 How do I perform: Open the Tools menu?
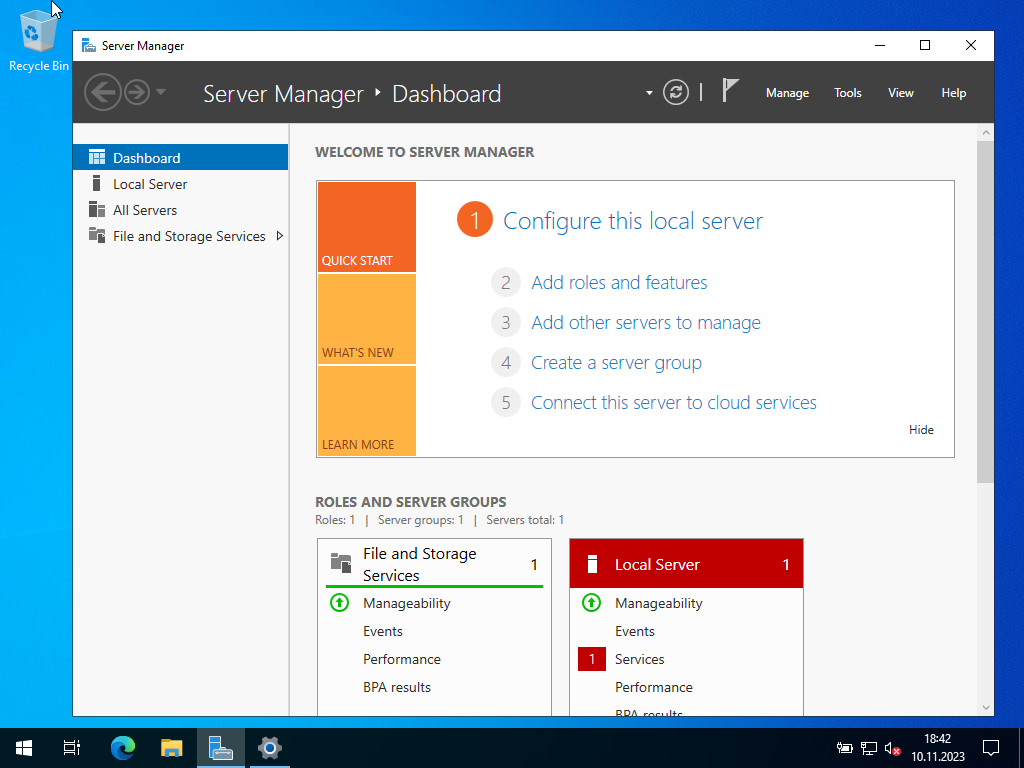coord(848,93)
